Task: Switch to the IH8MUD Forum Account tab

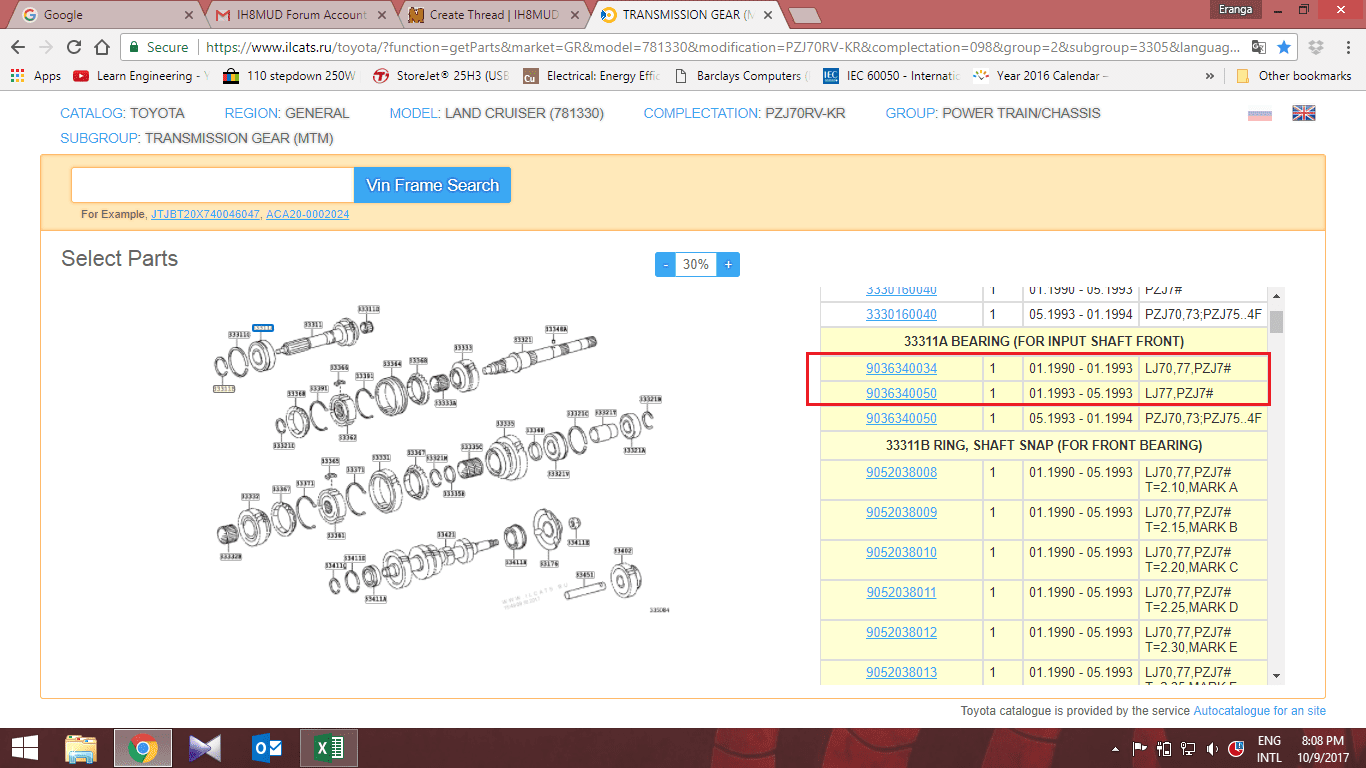Action: pyautogui.click(x=300, y=15)
